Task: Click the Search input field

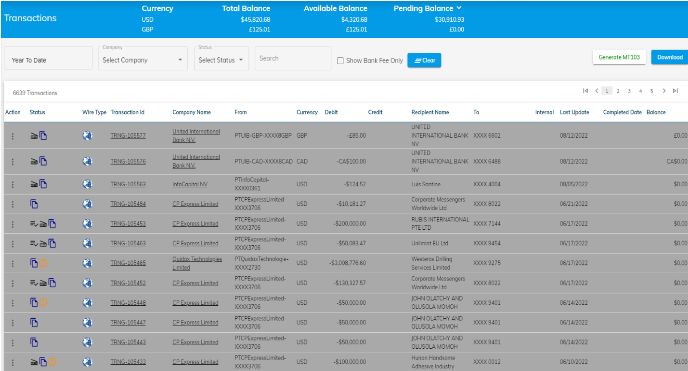Action: tap(293, 58)
